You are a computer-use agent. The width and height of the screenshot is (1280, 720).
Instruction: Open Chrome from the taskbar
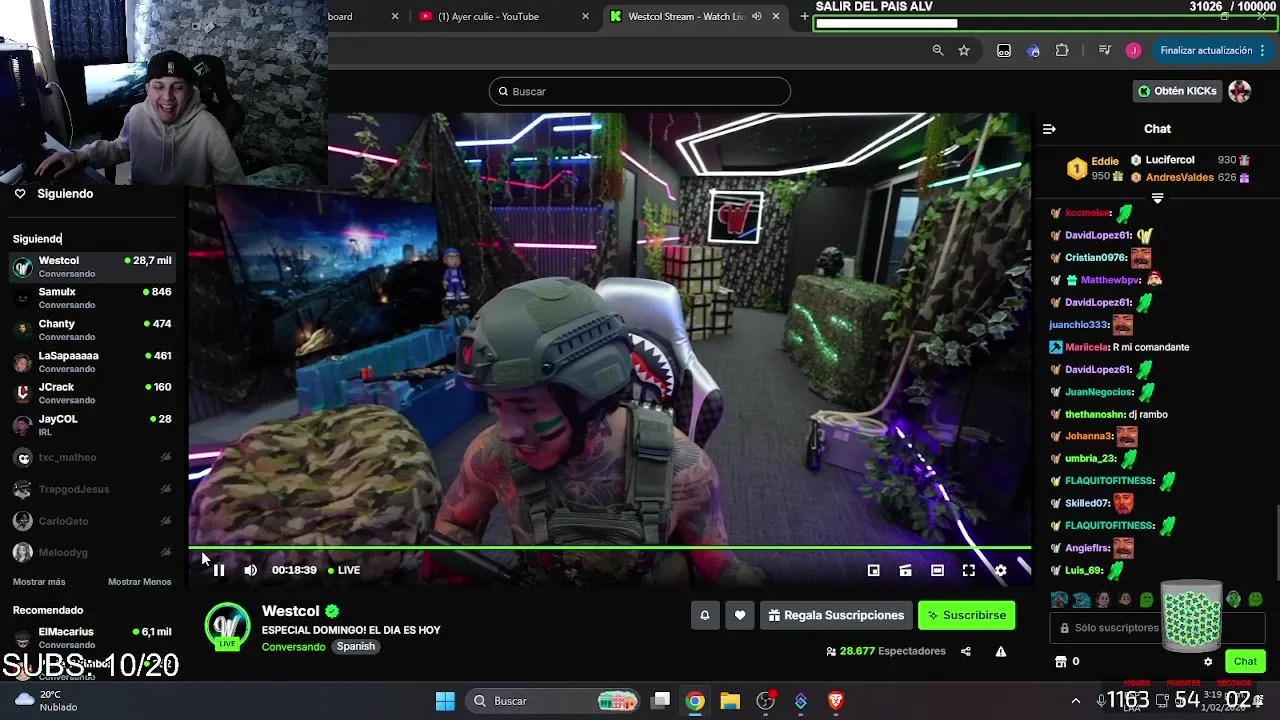[x=694, y=701]
